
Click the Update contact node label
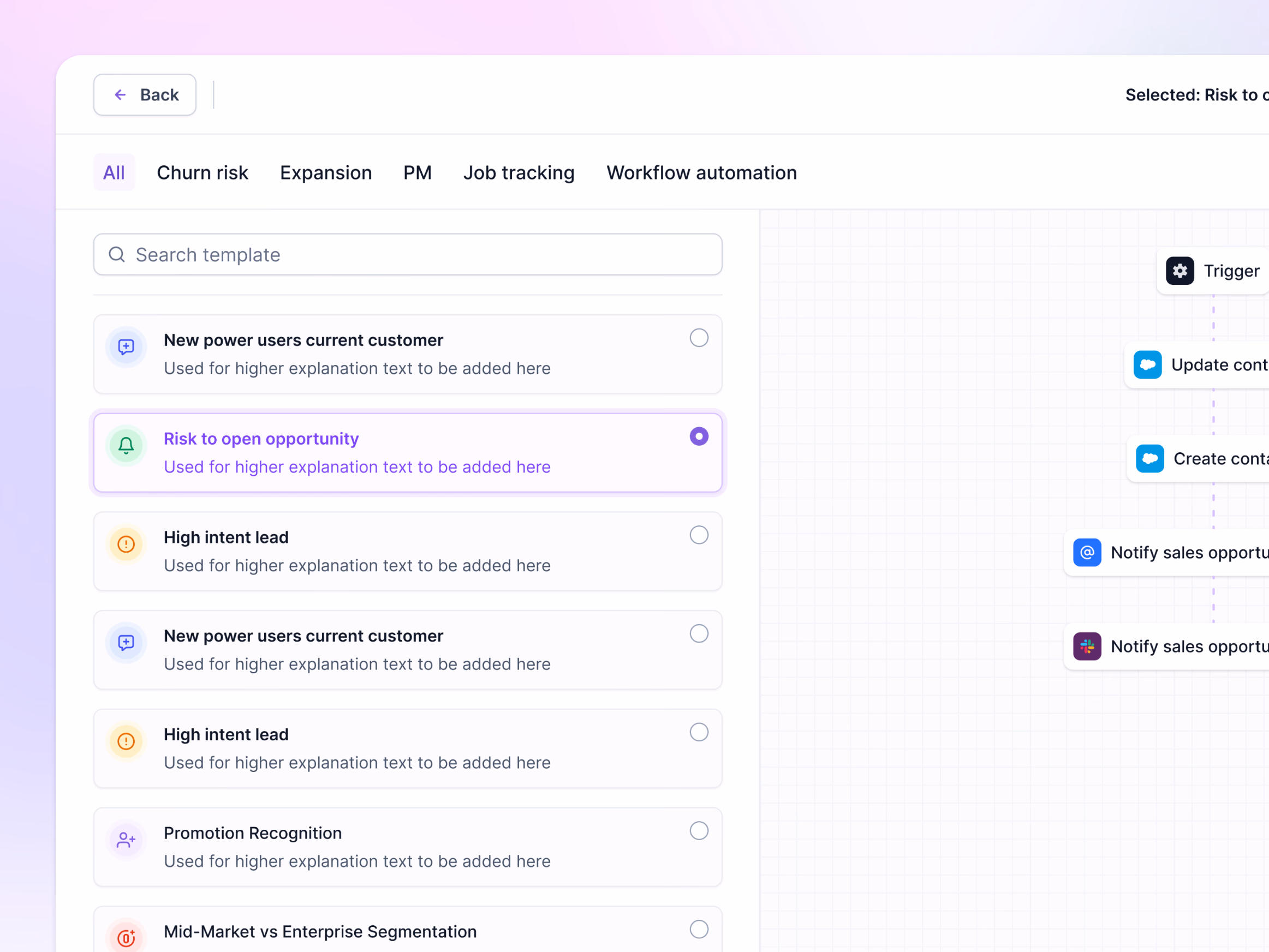(x=1220, y=365)
